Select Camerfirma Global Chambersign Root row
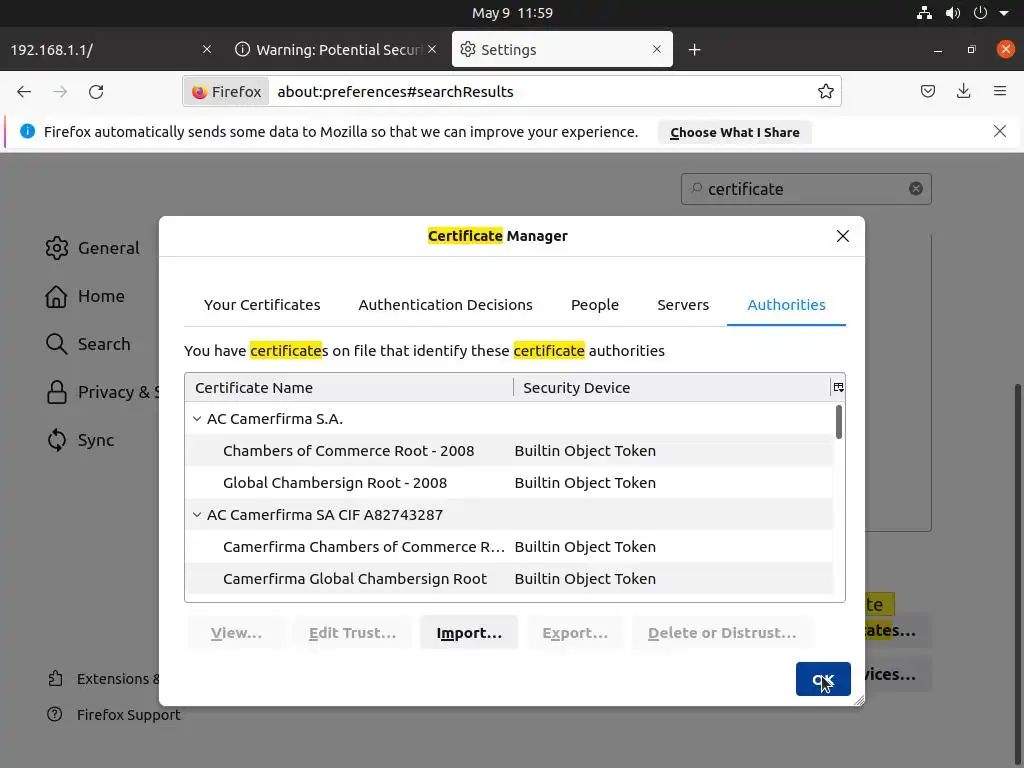Screen dimensions: 1024x768 click(x=509, y=579)
